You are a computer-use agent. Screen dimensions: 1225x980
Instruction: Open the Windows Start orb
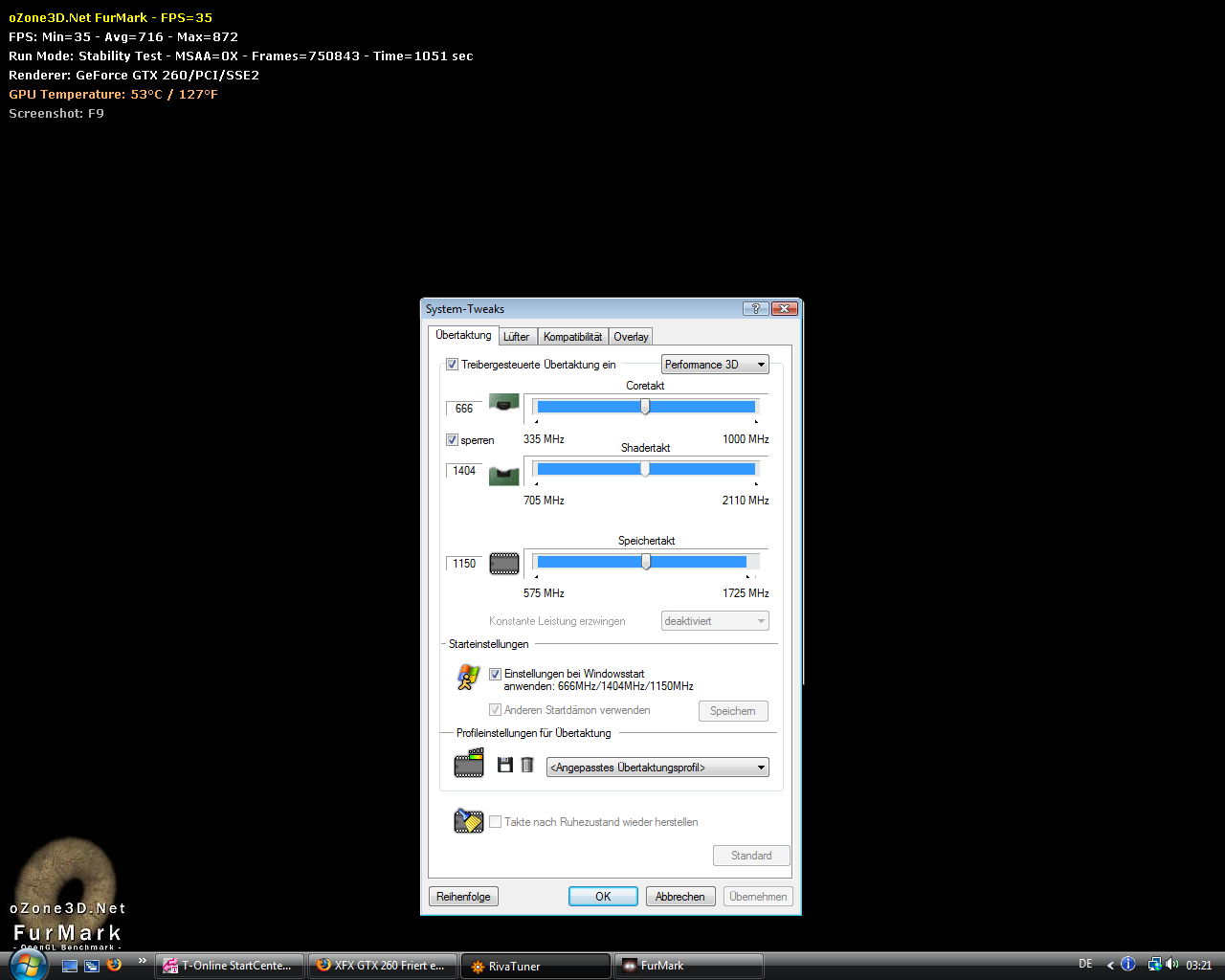pos(29,965)
